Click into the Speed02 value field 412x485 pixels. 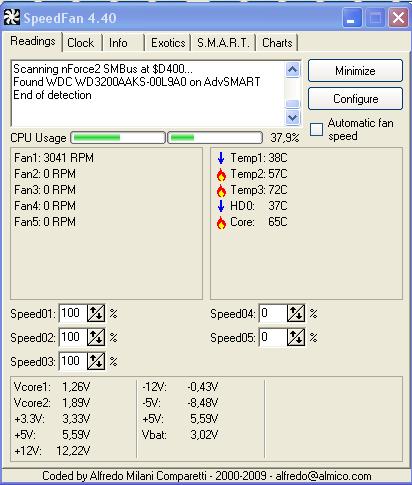pos(73,337)
